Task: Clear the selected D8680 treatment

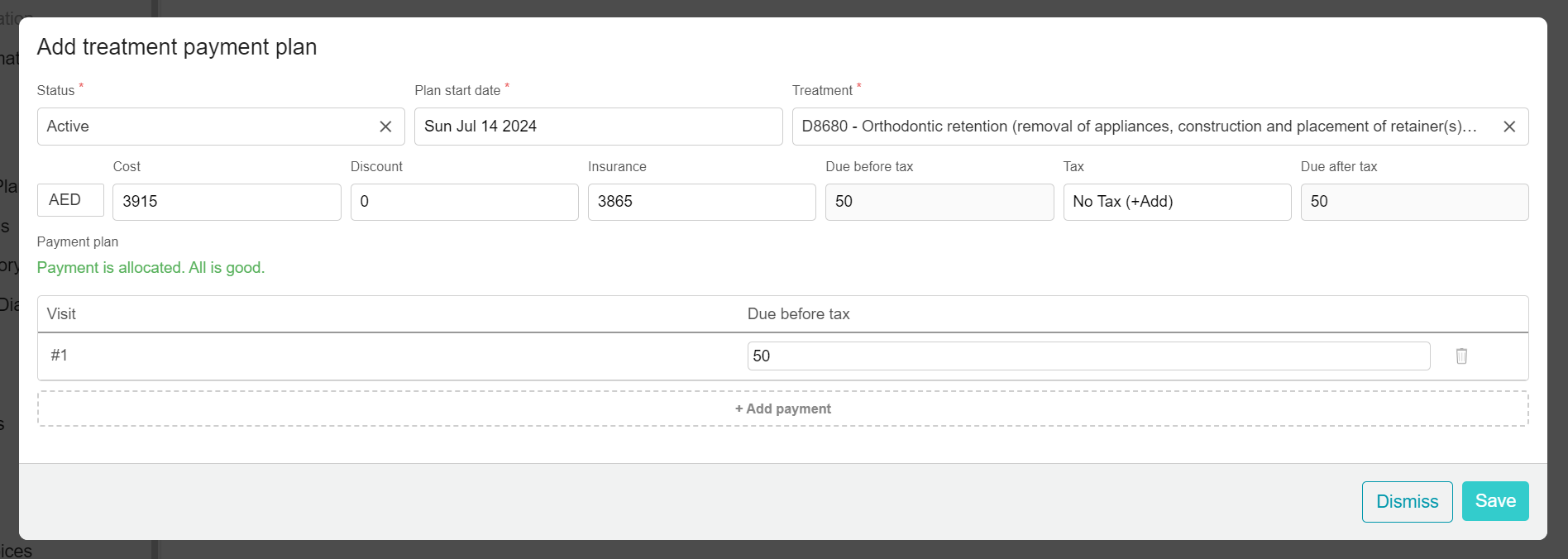Action: (1509, 127)
